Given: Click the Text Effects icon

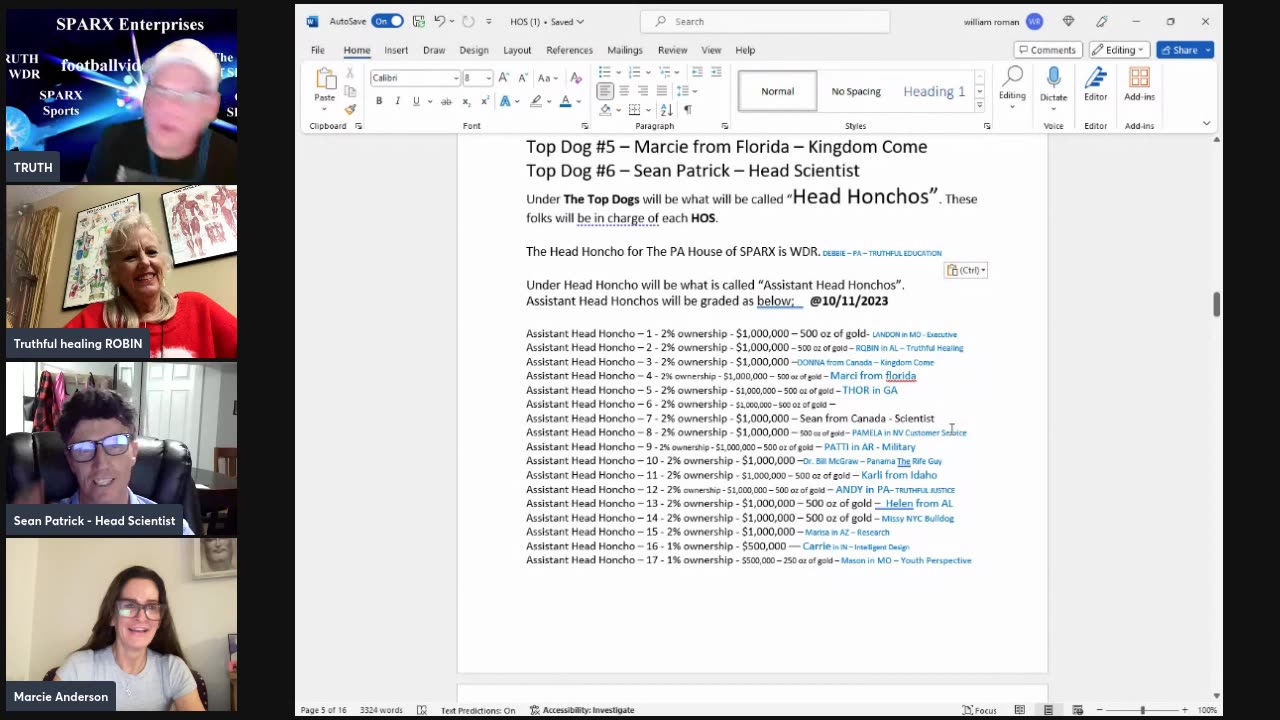Looking at the screenshot, I should [505, 101].
